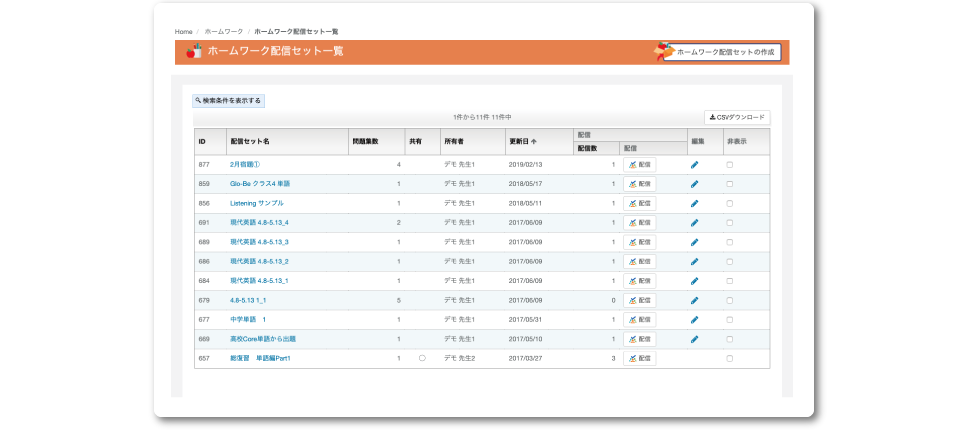This screenshot has width=960, height=430.
Task: Sort by the 配信セット名 column header
Action: 250,142
